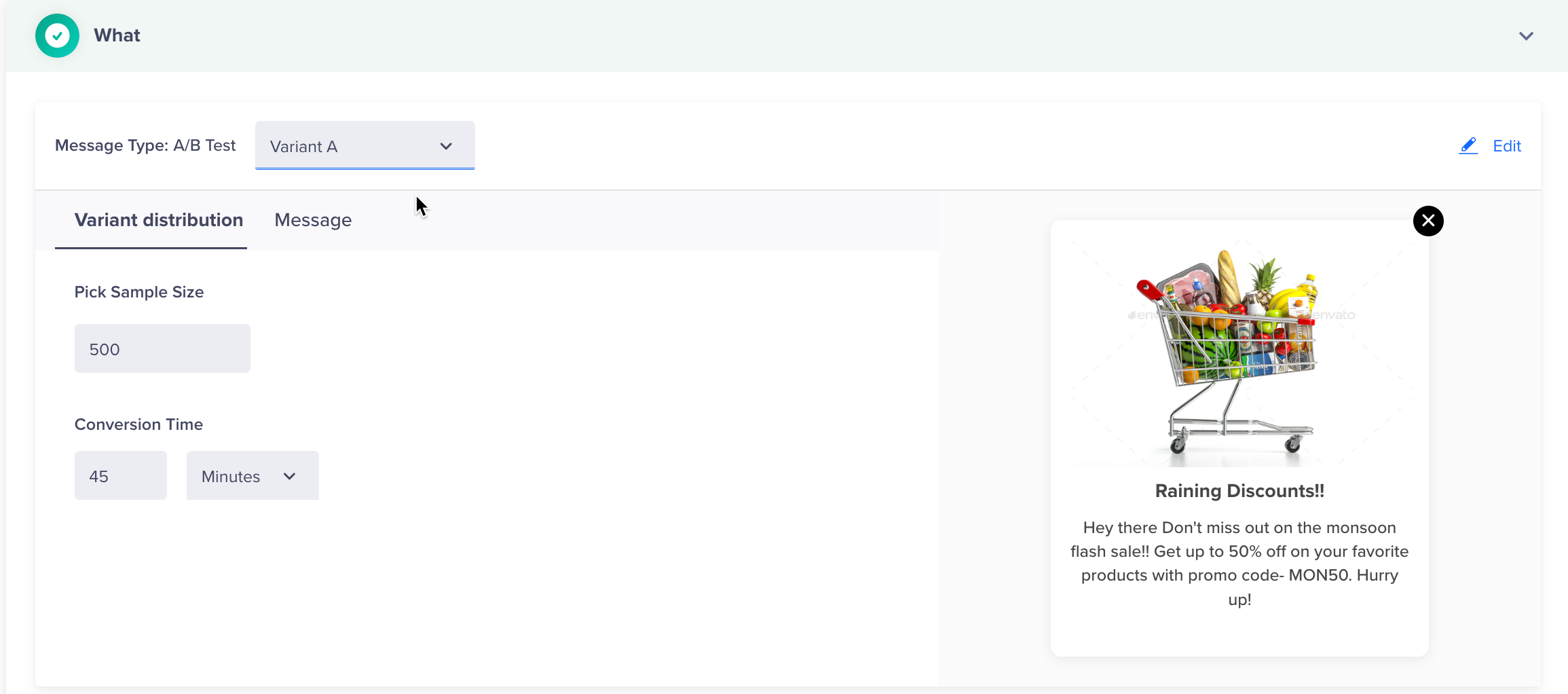
Task: Collapse the What section using its chevron
Action: pos(1526,36)
